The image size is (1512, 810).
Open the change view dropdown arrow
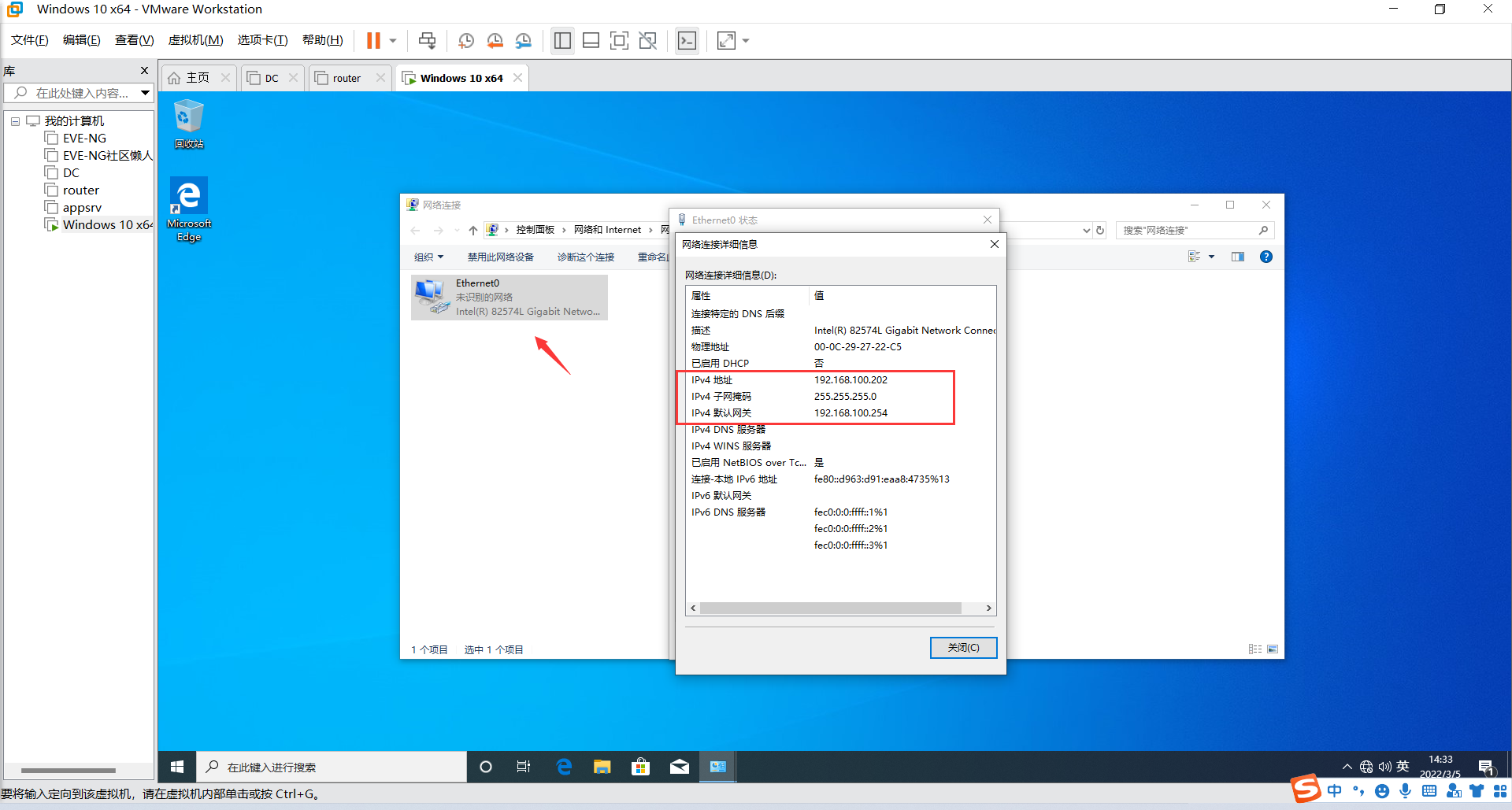coord(1211,257)
